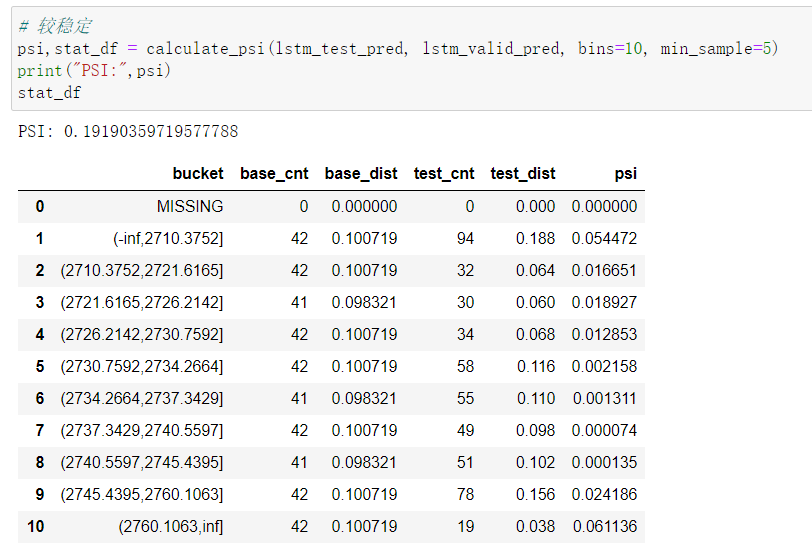Click the print PSI statement line
This screenshot has width=812, height=556.
(x=94, y=70)
